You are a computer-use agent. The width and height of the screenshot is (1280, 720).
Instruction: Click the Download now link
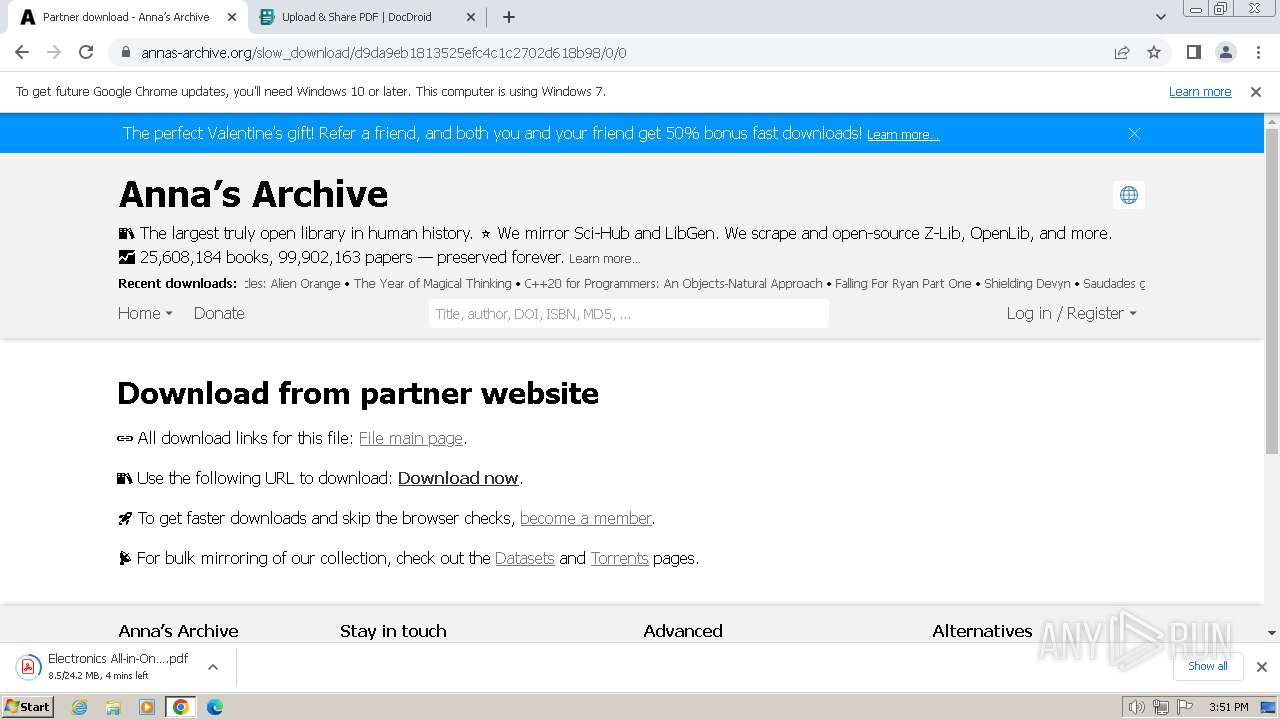pos(458,478)
